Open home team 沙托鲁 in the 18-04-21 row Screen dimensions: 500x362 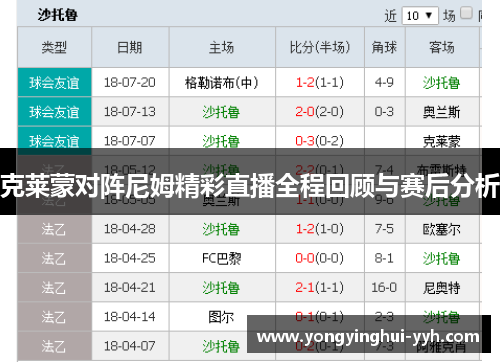click(222, 288)
